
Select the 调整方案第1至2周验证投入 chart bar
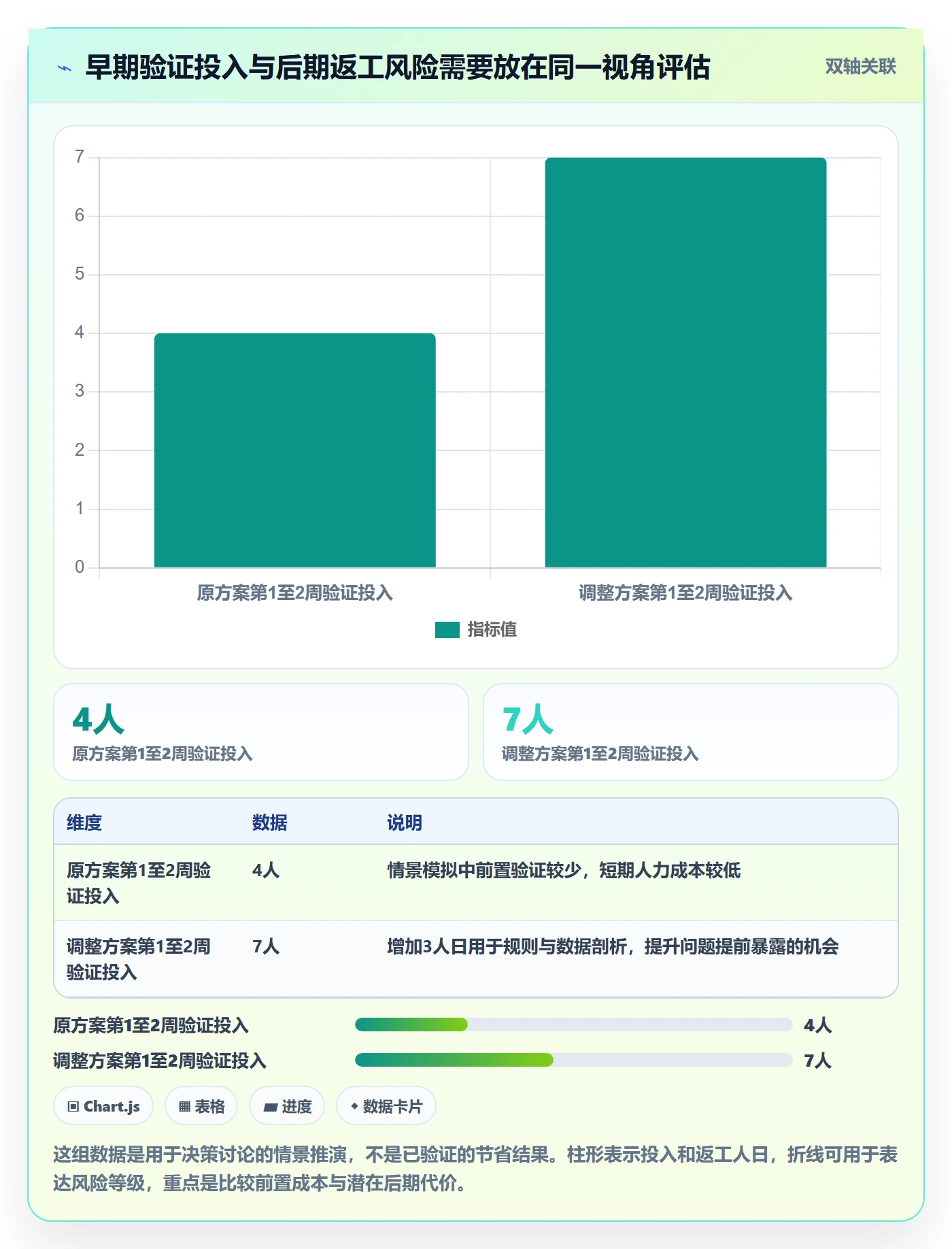pos(685,363)
